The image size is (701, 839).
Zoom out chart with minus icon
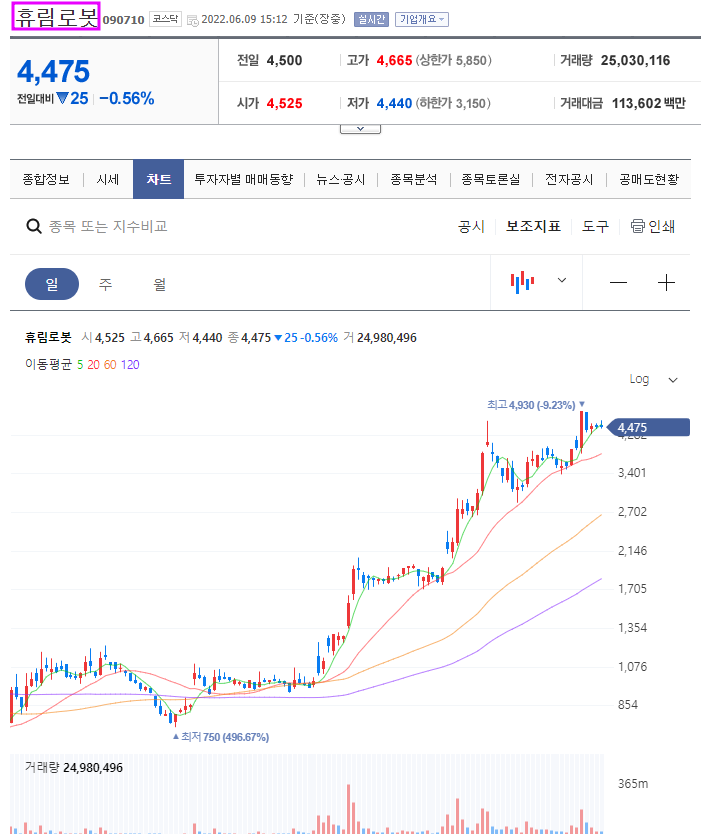pos(618,282)
